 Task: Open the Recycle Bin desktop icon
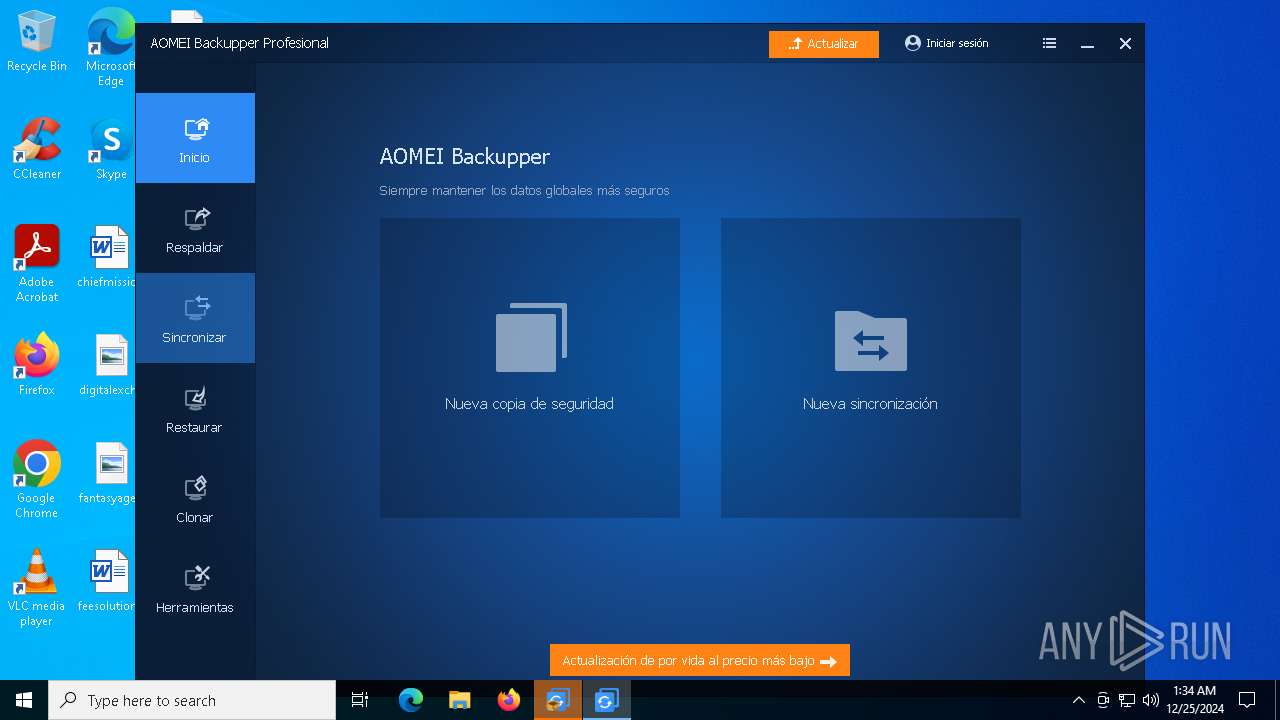[x=37, y=41]
